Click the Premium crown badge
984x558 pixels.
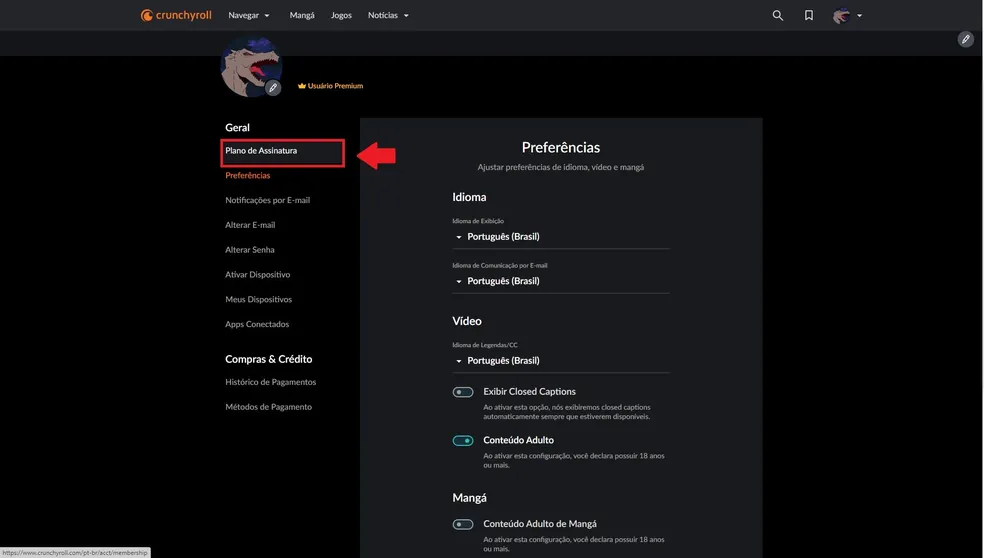[x=301, y=86]
